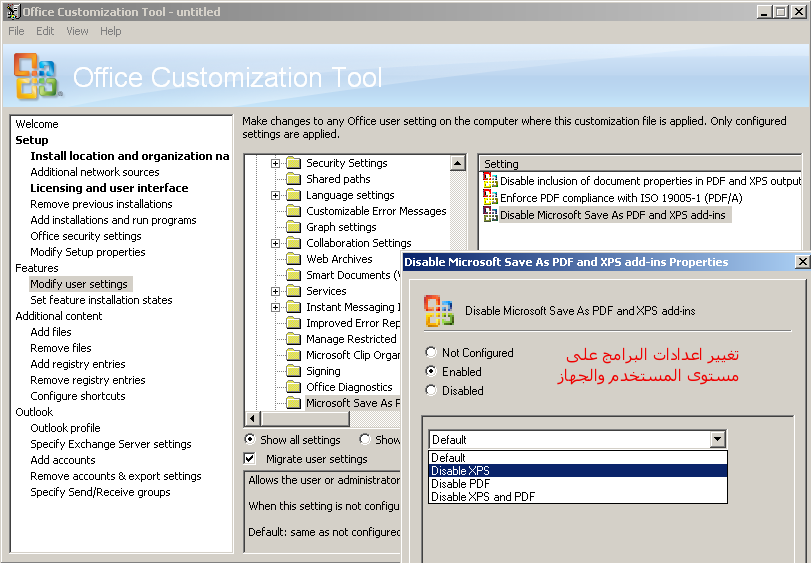Open the Default combo box arrow
The height and width of the screenshot is (563, 811).
pos(717,439)
